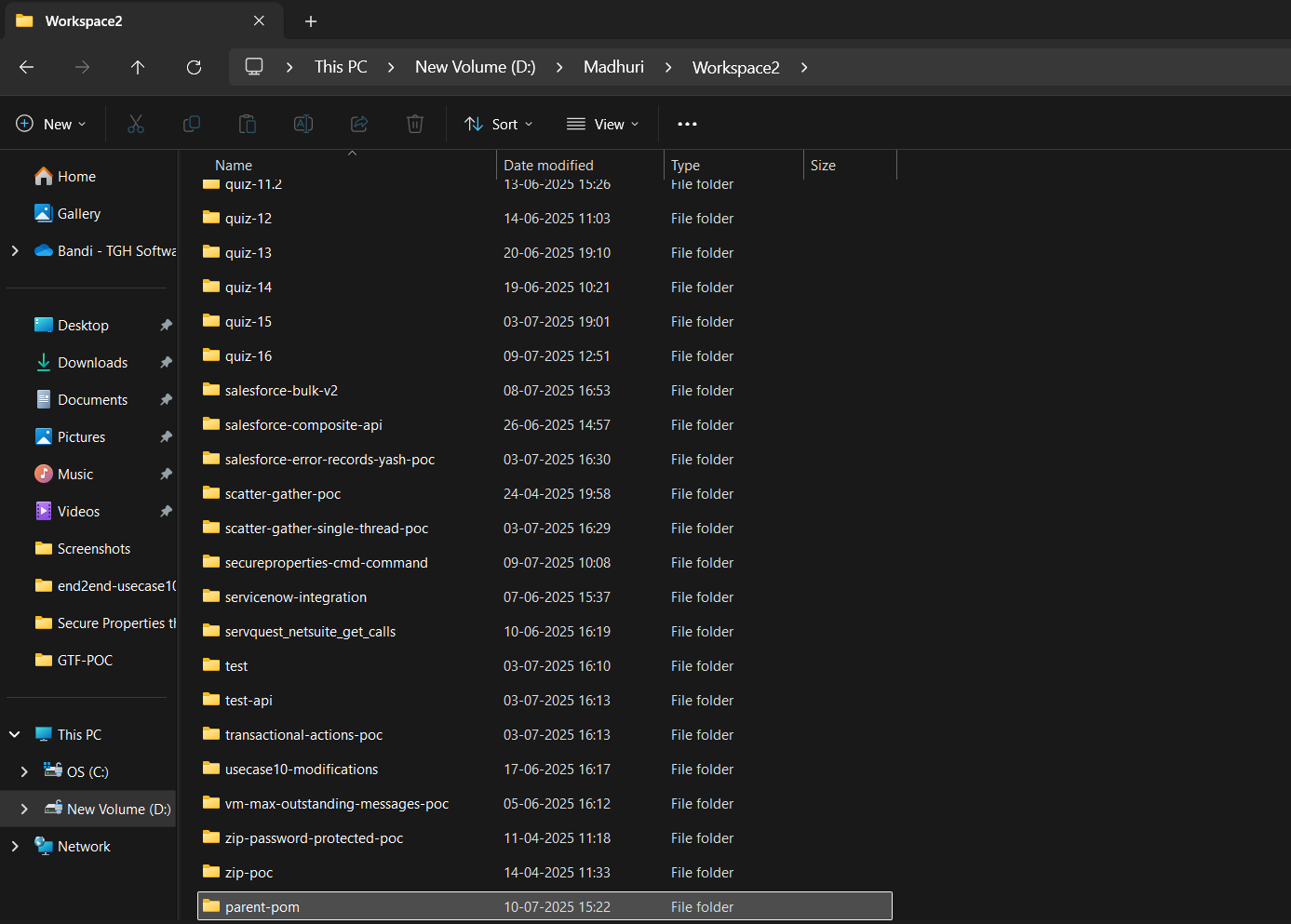Open the Sort dropdown

(499, 123)
